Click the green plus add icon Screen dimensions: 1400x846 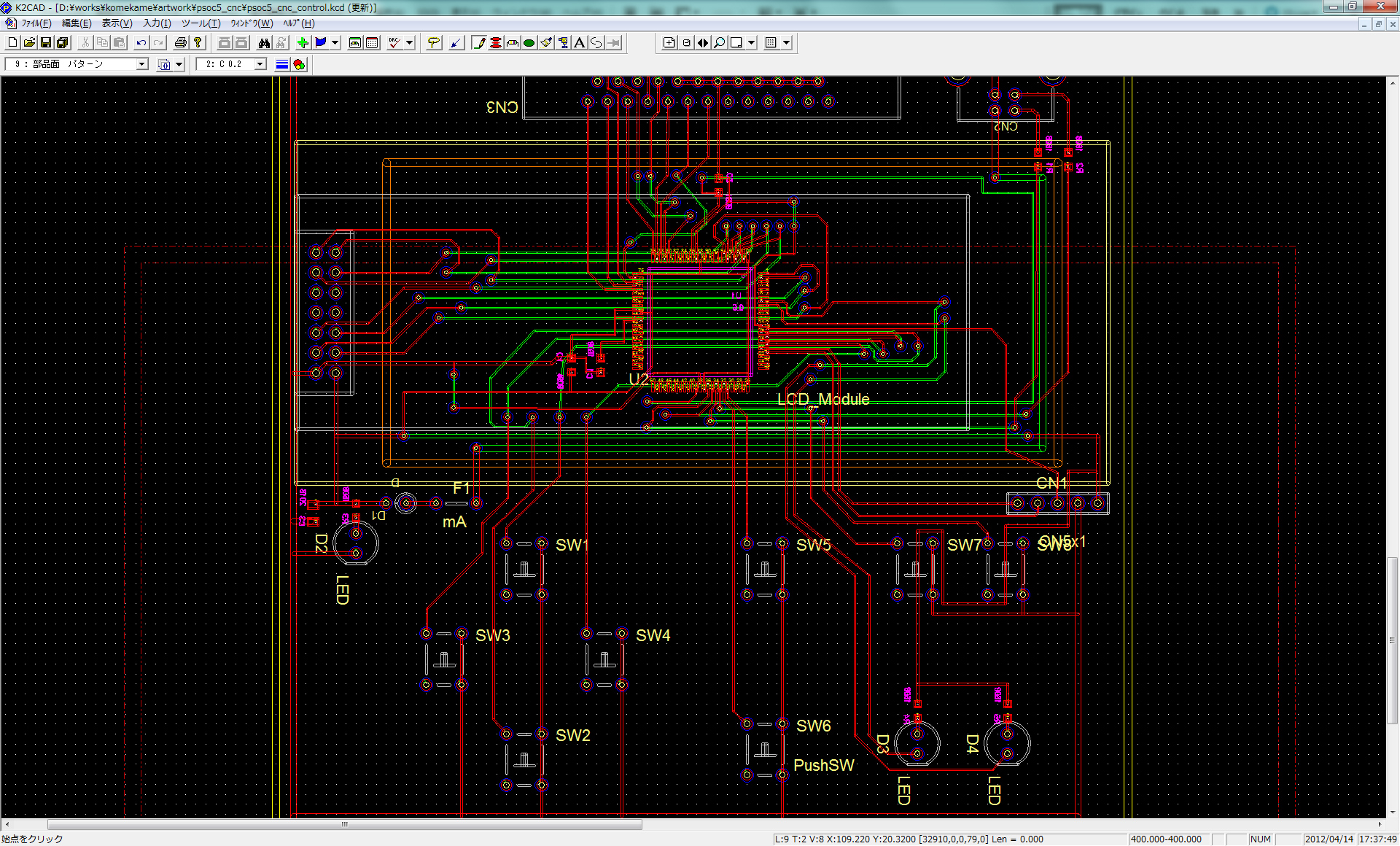pyautogui.click(x=303, y=43)
